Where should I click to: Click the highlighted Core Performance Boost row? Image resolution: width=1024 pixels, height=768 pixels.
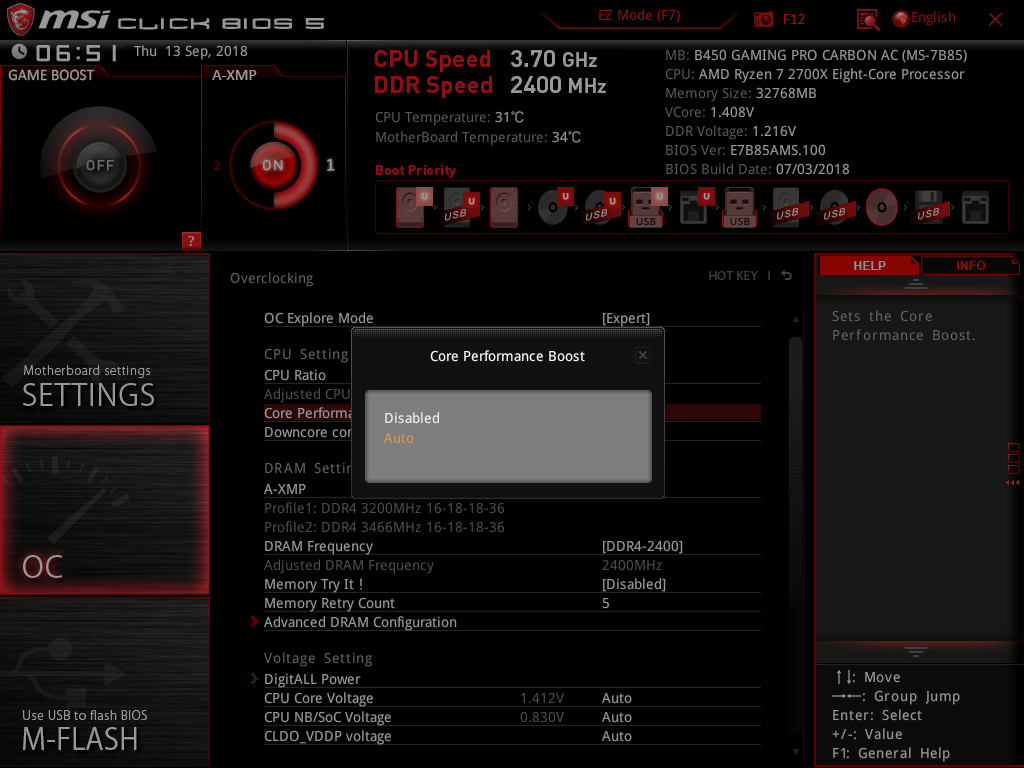[512, 413]
